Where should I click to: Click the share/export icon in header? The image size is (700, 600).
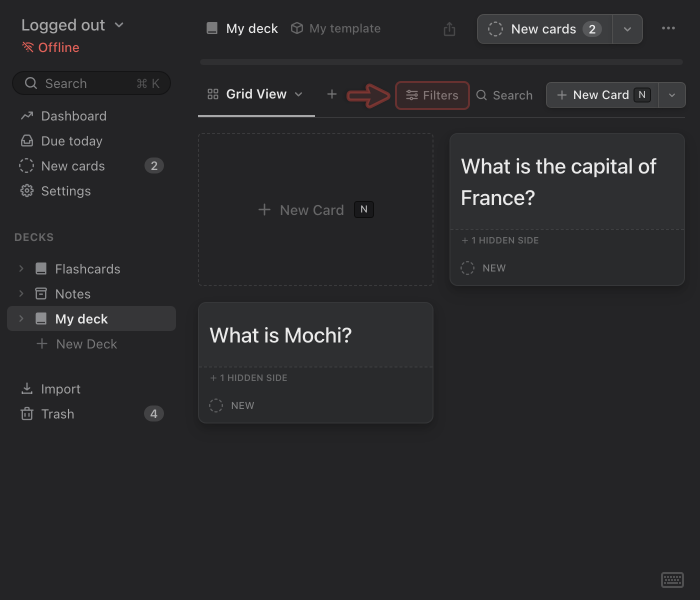pyautogui.click(x=449, y=29)
